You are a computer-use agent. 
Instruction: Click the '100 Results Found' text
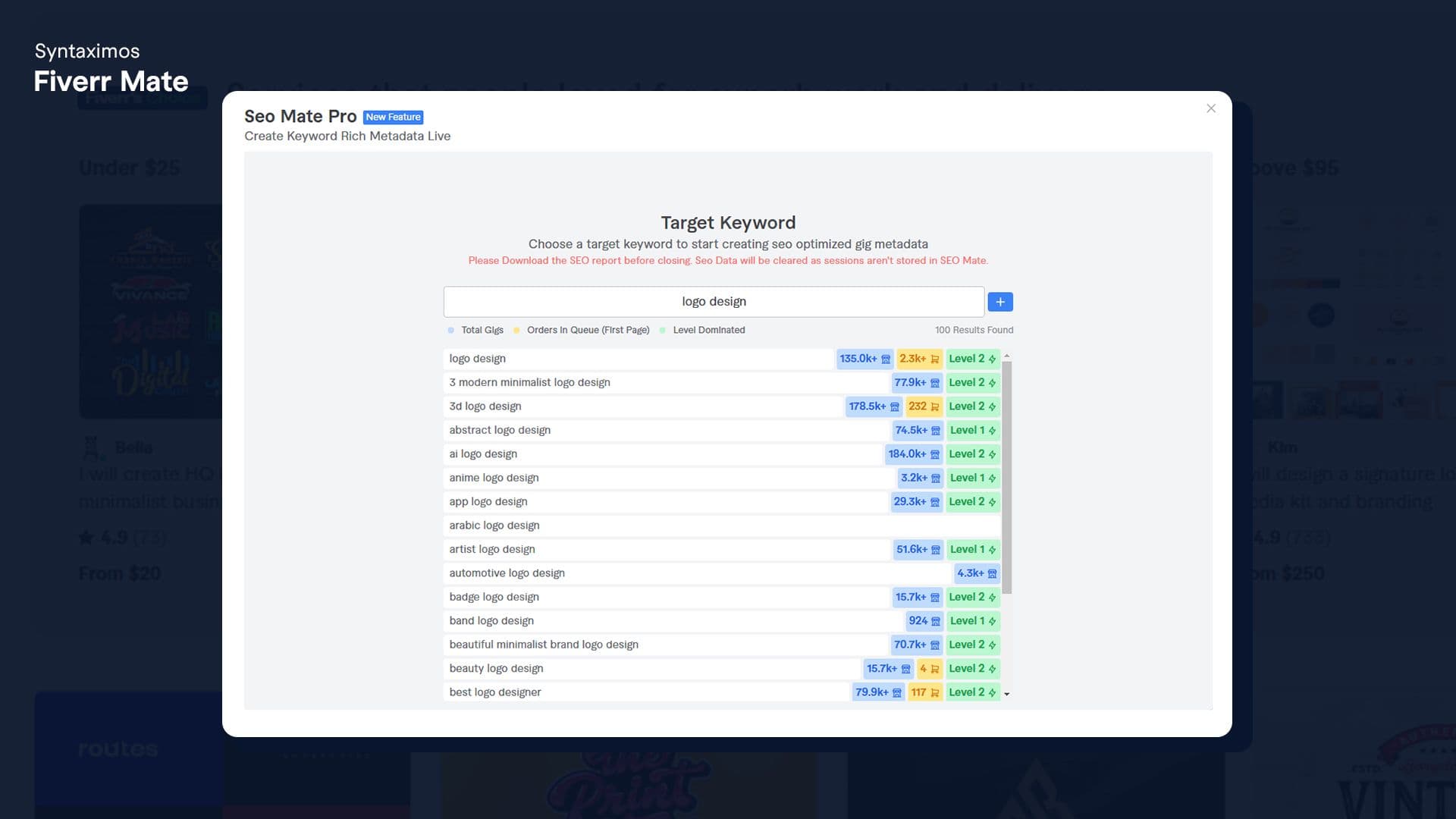coord(974,330)
